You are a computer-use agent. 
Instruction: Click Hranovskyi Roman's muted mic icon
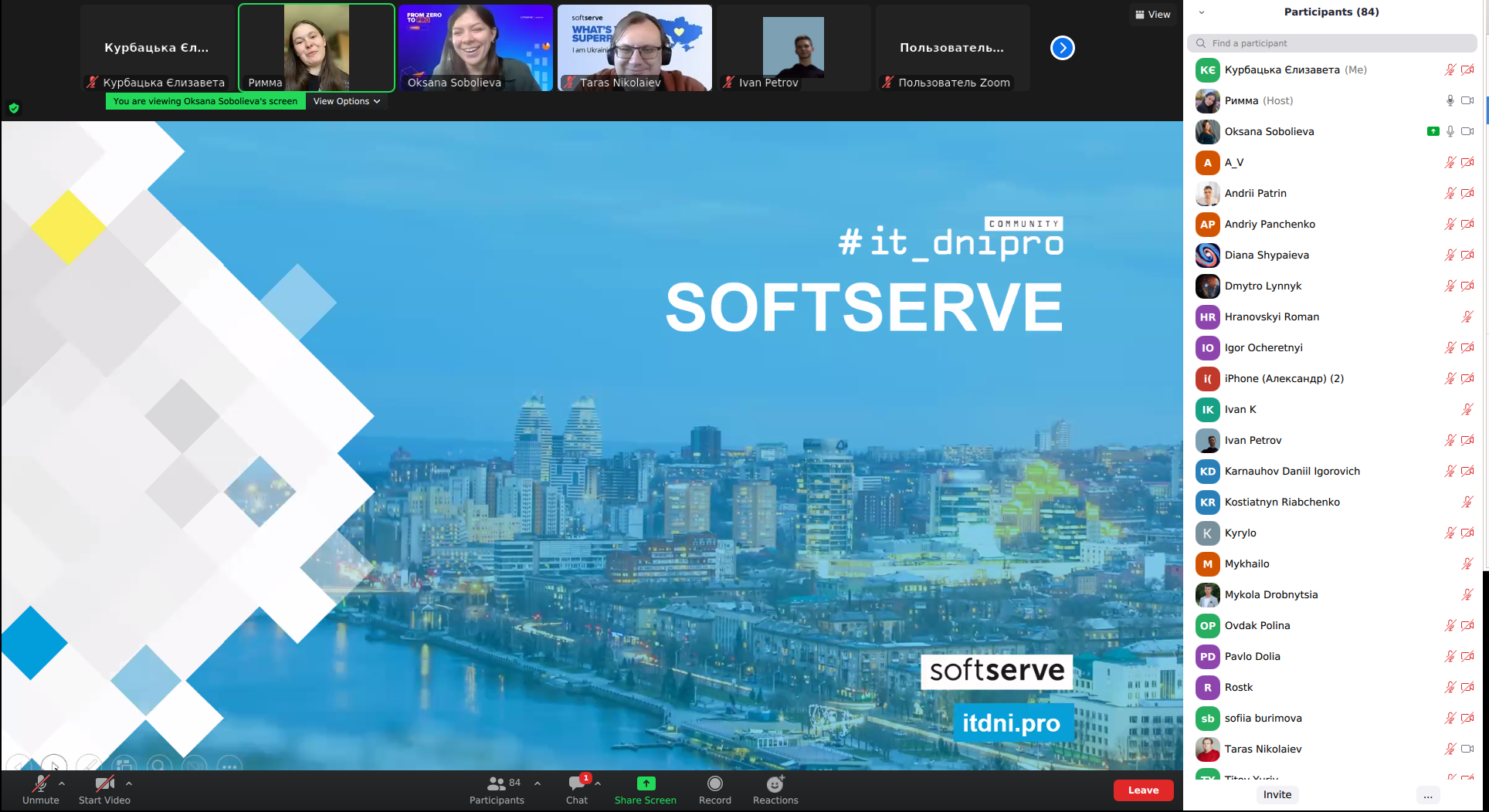point(1467,316)
